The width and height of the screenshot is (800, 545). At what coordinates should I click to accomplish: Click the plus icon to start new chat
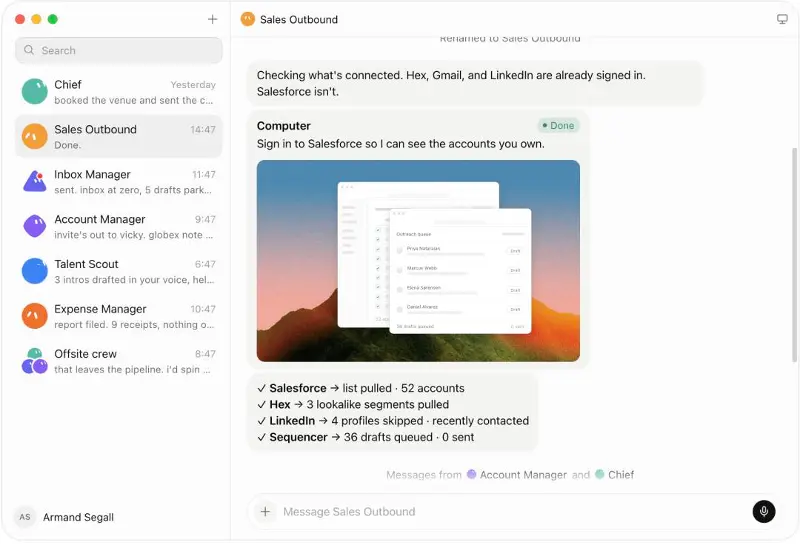pos(212,19)
